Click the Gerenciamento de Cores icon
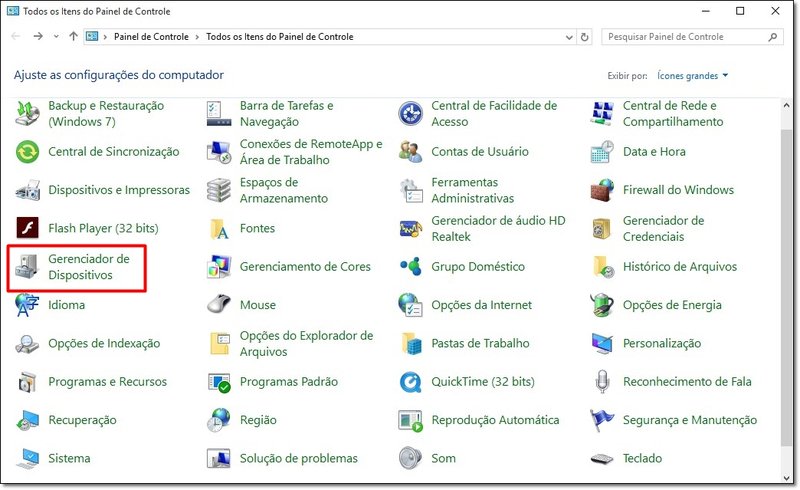 [x=219, y=266]
